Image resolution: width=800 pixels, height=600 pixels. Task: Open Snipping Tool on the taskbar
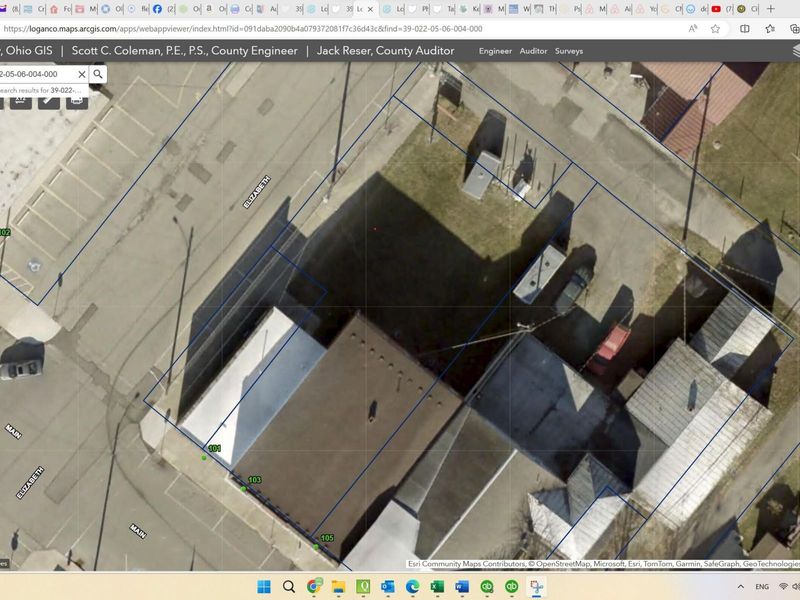536,587
